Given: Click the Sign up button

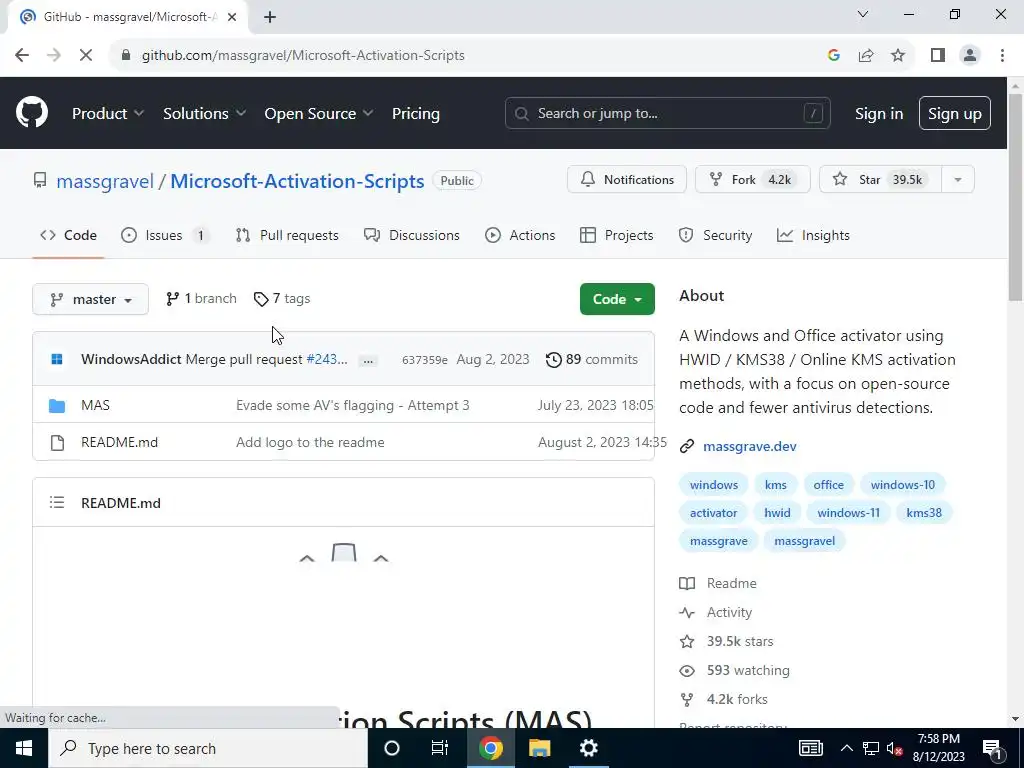Looking at the screenshot, I should (955, 113).
